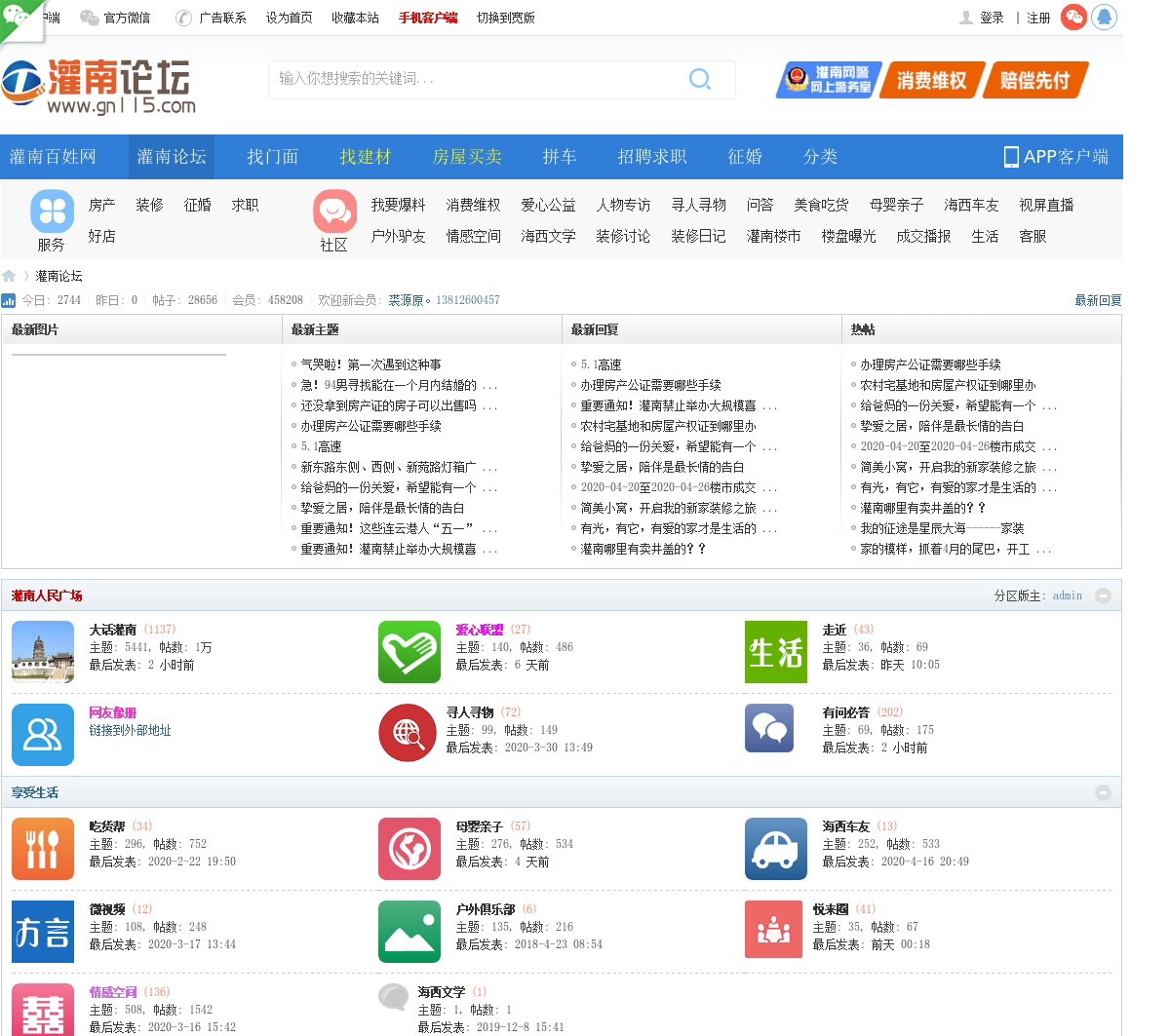1170x1036 pixels.
Task: Open the 大话灌南 pagoda thumbnail
Action: pyautogui.click(x=42, y=652)
